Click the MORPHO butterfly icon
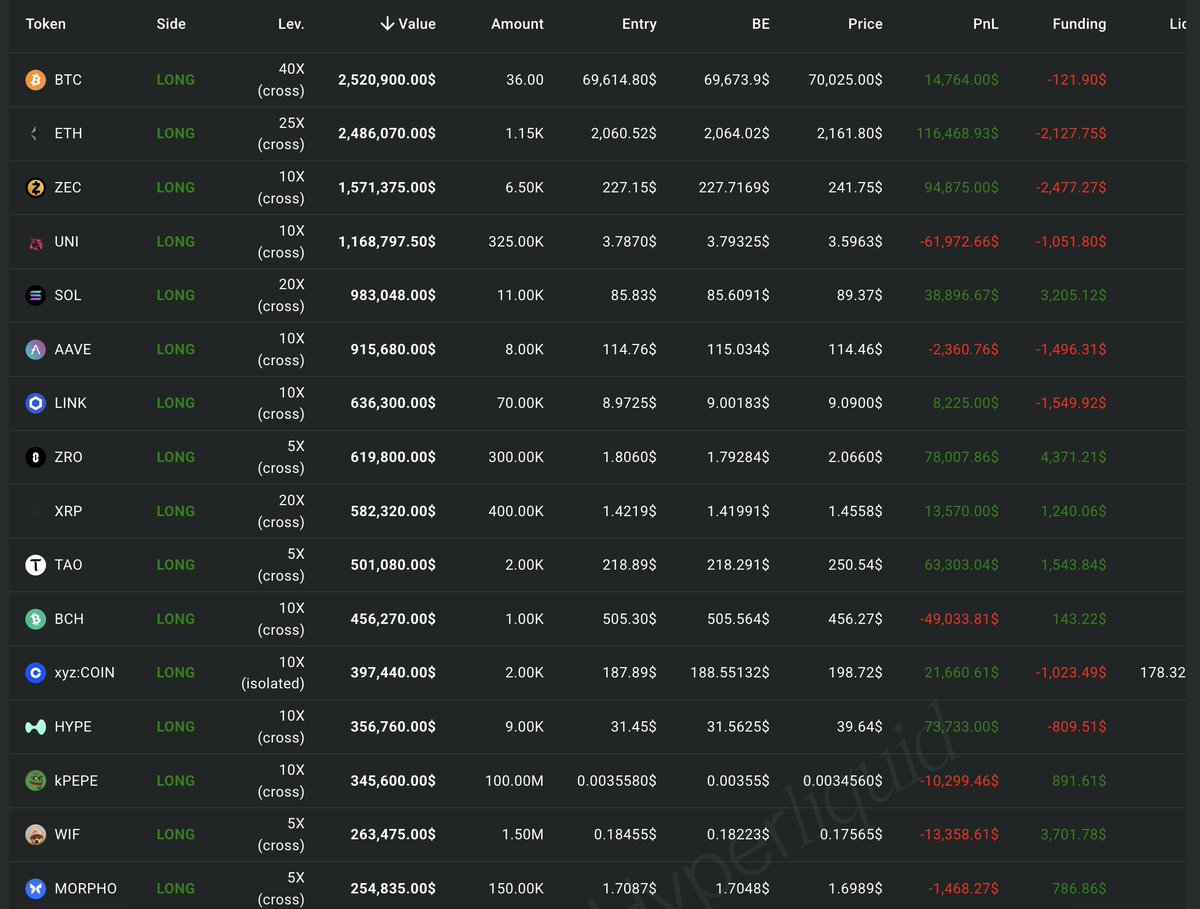The image size is (1200, 909). pos(36,888)
